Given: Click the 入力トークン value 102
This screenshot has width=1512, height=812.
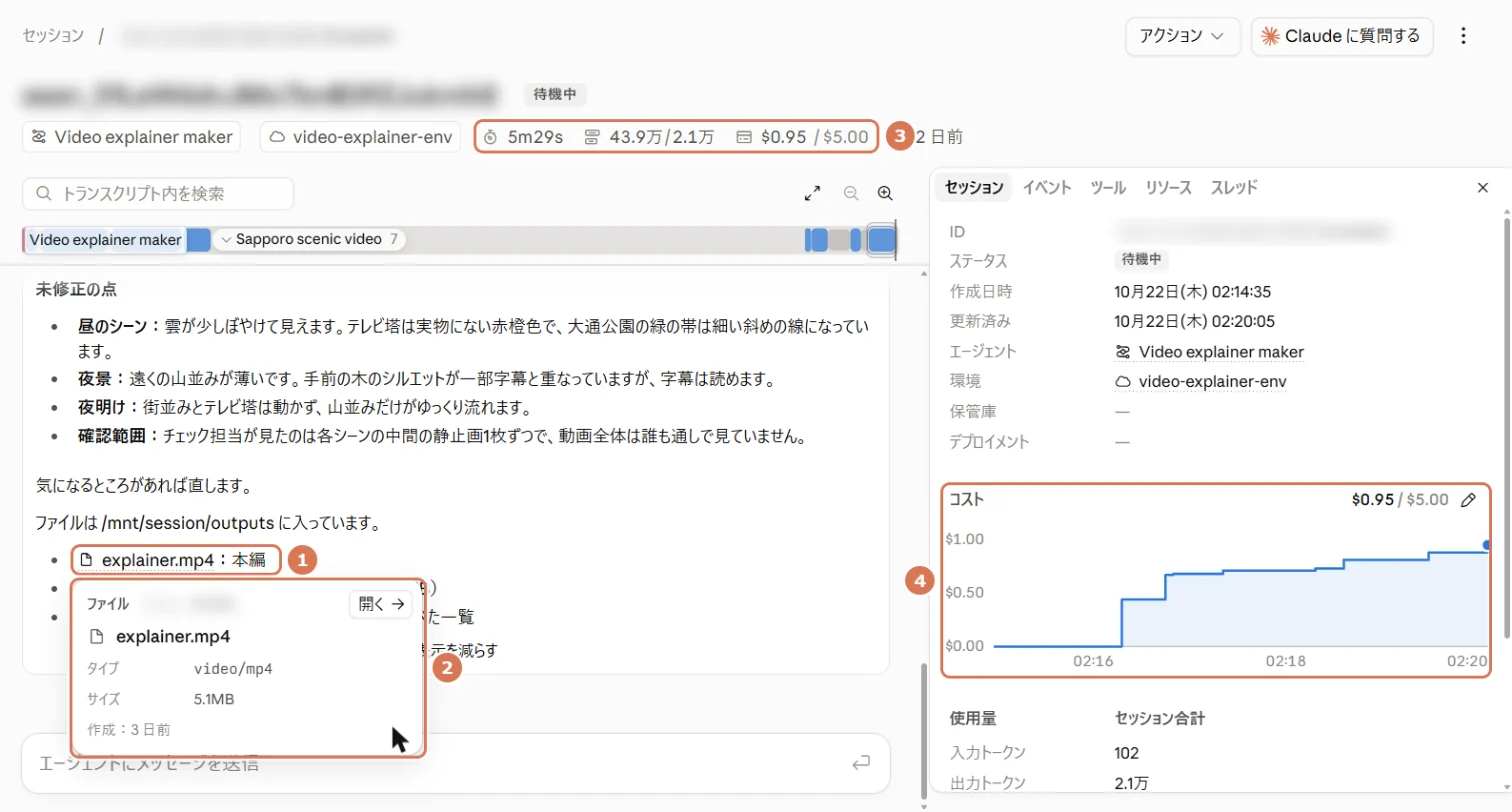Looking at the screenshot, I should click(x=1127, y=753).
